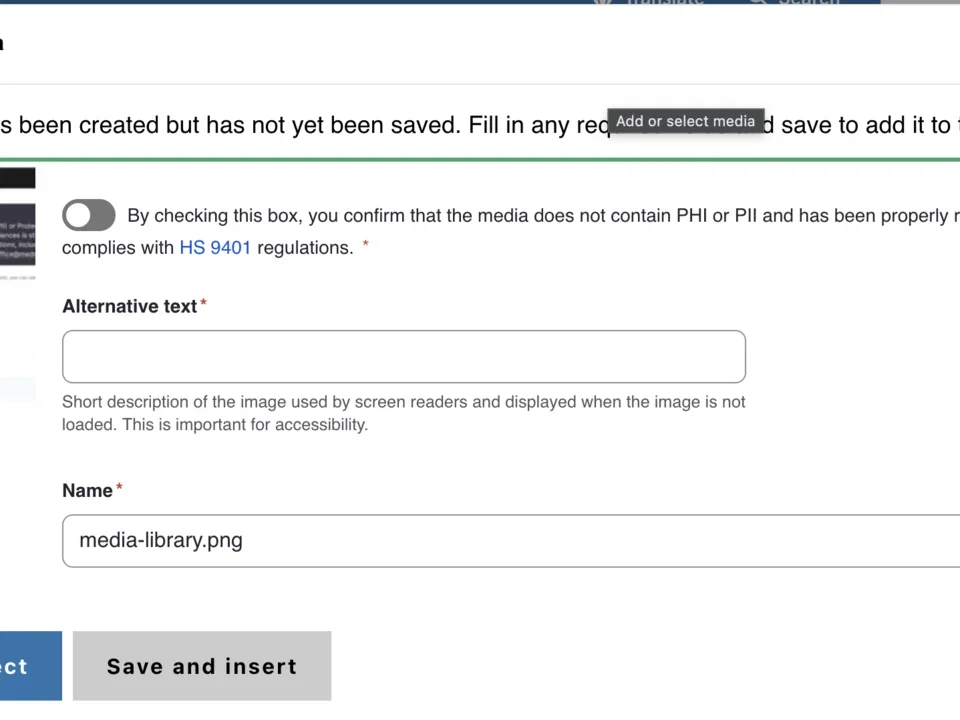Click the Search magnifying glass icon

(x=759, y=3)
